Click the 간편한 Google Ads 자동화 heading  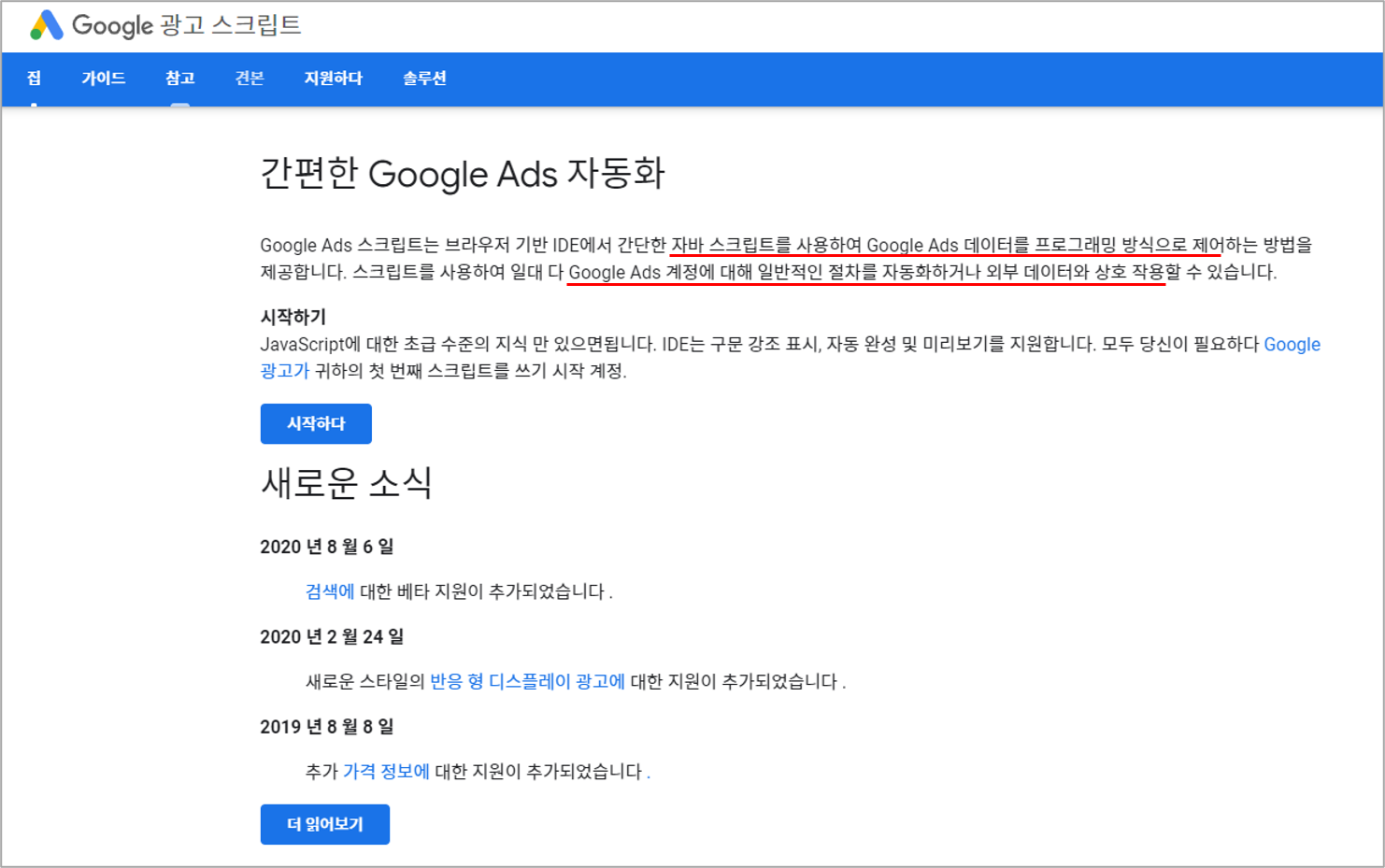coord(463,174)
